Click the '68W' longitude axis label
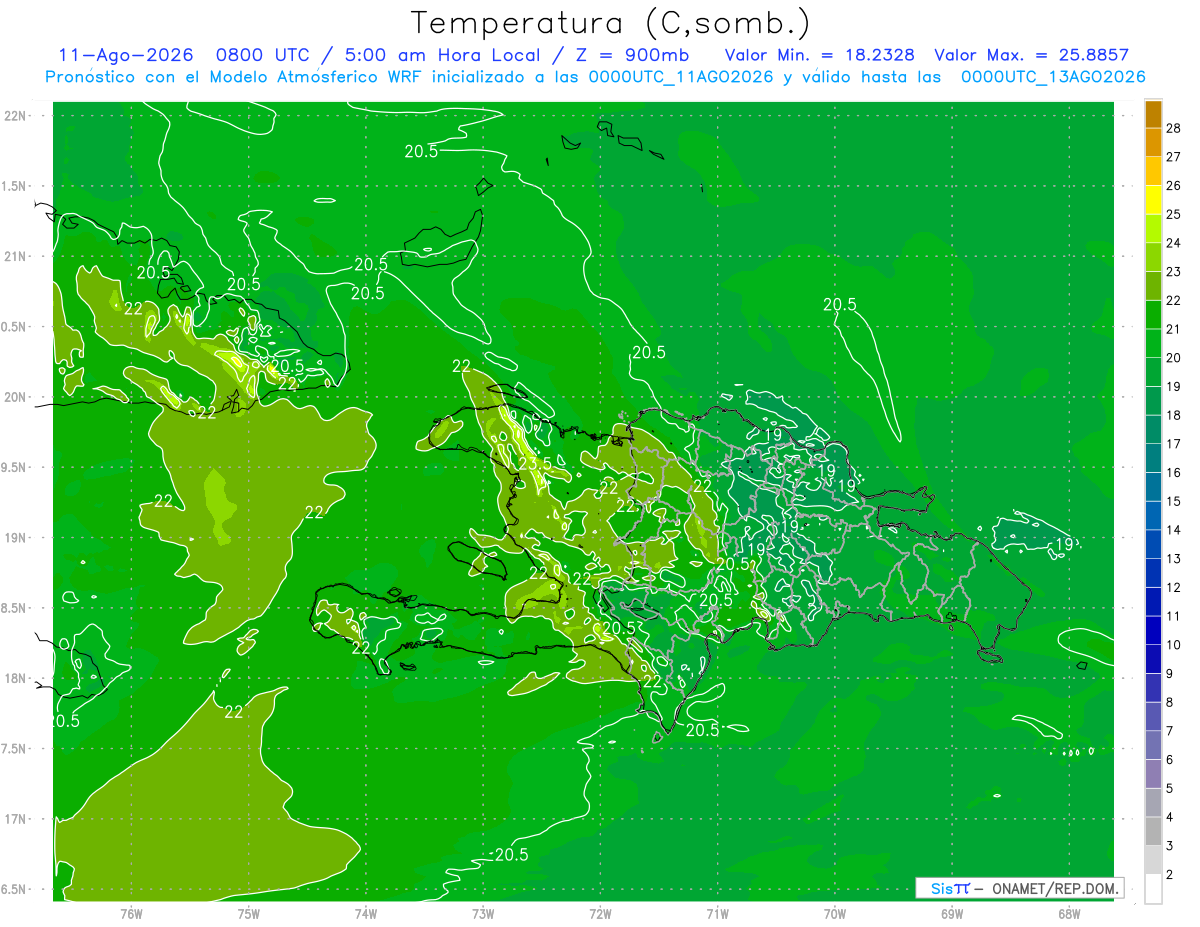This screenshot has width=1200, height=927. [1069, 913]
